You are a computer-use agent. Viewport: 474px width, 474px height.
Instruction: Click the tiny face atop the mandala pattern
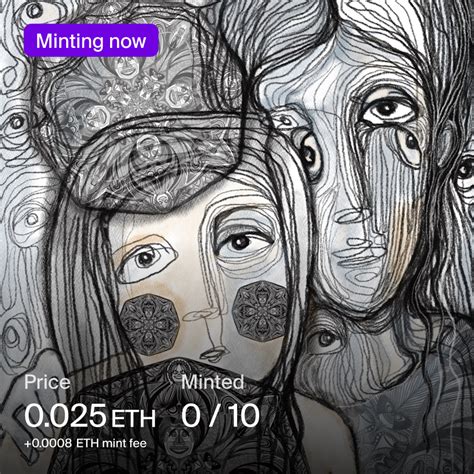(x=126, y=64)
